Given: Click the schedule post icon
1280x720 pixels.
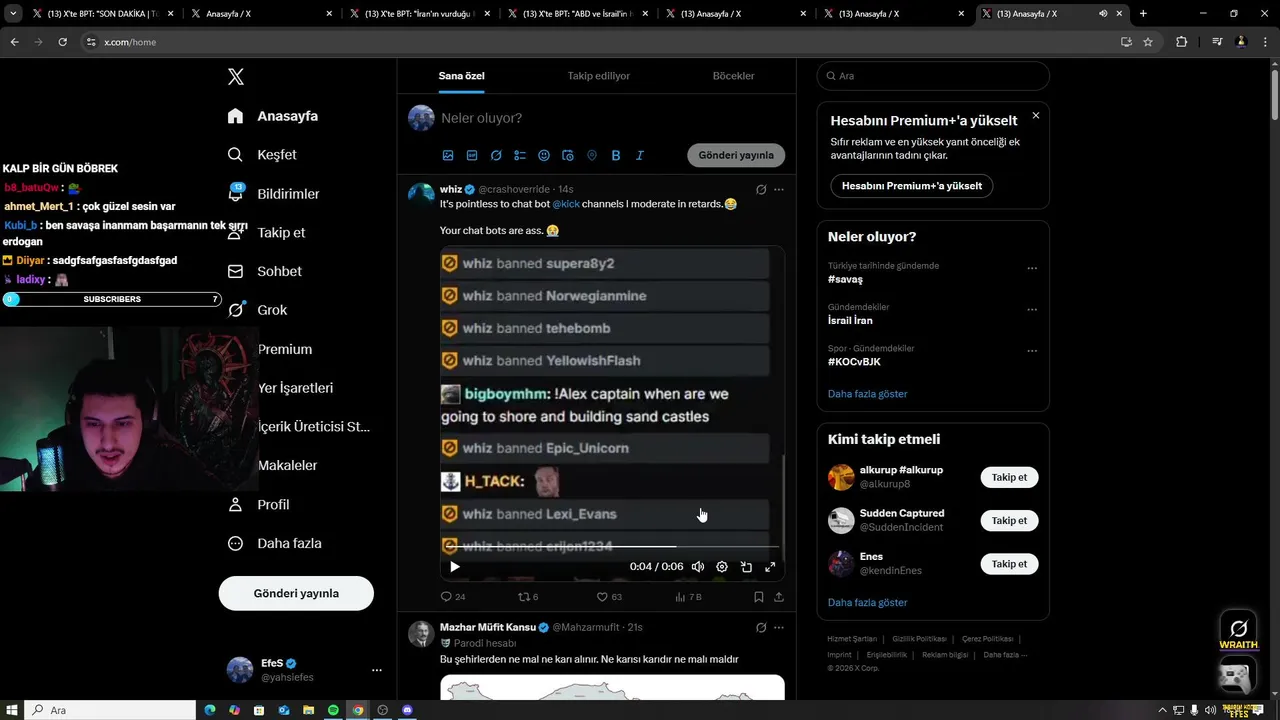Looking at the screenshot, I should (x=568, y=156).
